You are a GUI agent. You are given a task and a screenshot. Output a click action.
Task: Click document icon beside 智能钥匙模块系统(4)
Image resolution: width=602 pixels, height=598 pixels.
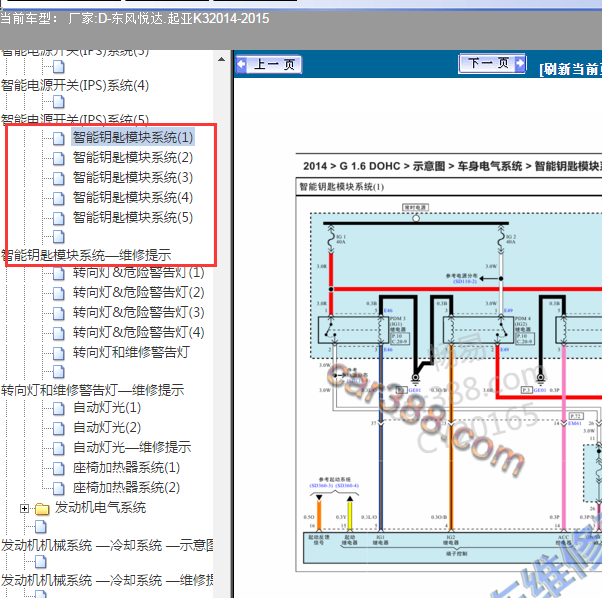coord(58,198)
